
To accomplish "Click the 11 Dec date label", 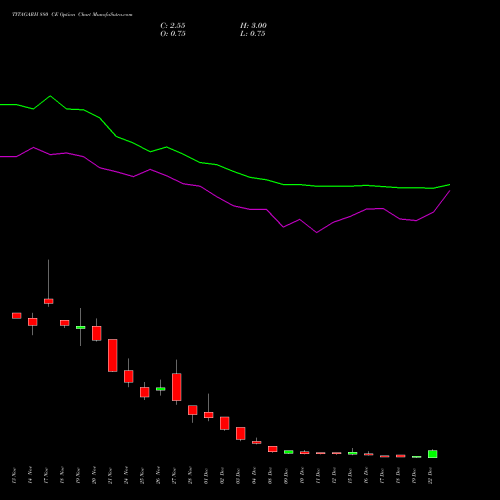I will point(318,476).
